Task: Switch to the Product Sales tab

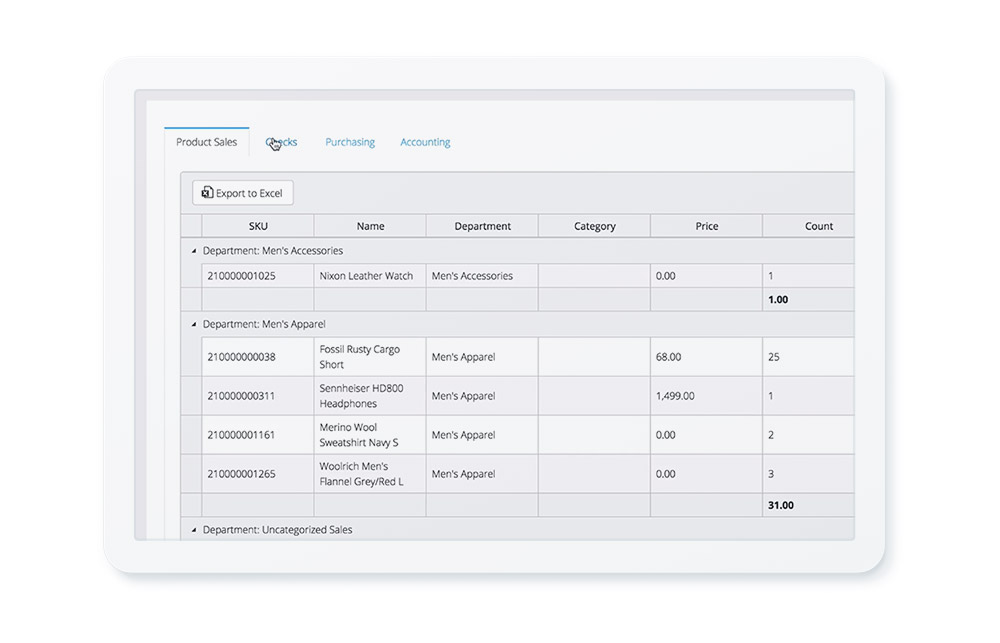Action: pyautogui.click(x=206, y=142)
